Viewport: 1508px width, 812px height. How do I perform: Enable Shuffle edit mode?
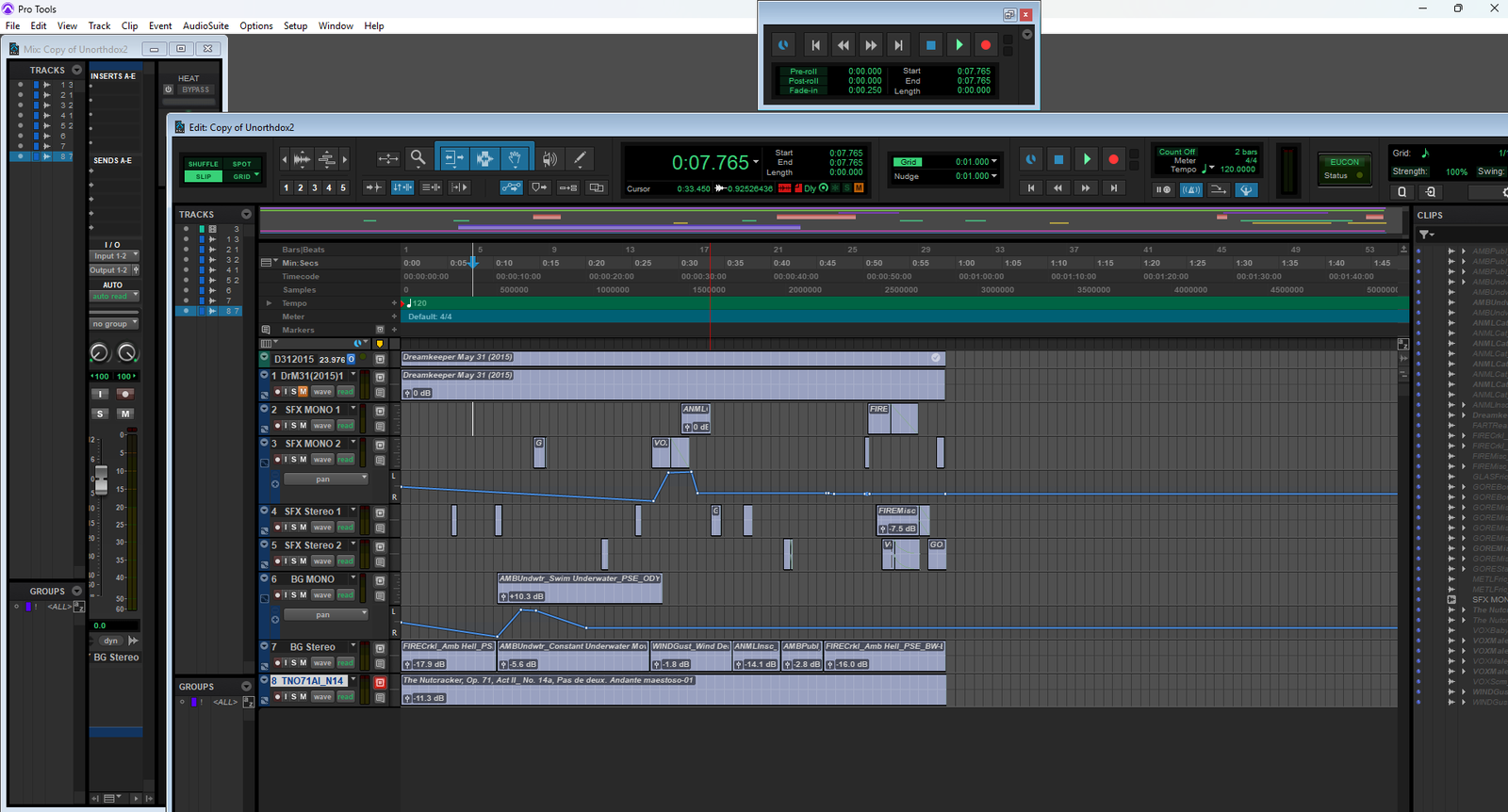[x=203, y=164]
